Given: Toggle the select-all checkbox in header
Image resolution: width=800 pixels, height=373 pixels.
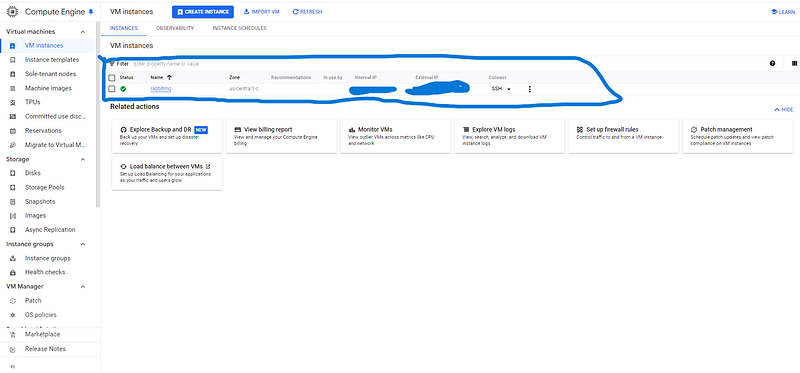Looking at the screenshot, I should [112, 78].
